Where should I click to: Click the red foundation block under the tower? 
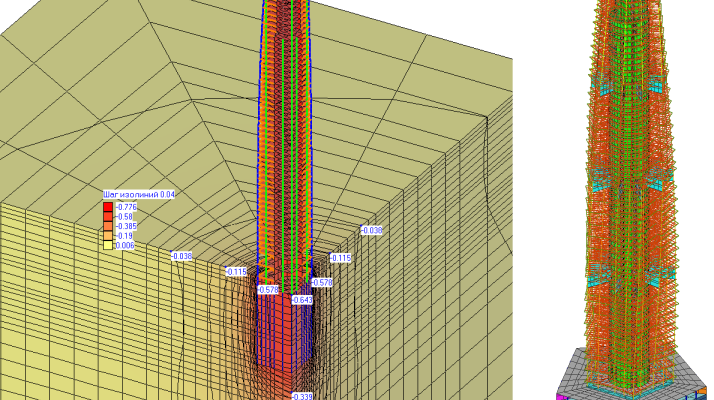click(x=283, y=340)
